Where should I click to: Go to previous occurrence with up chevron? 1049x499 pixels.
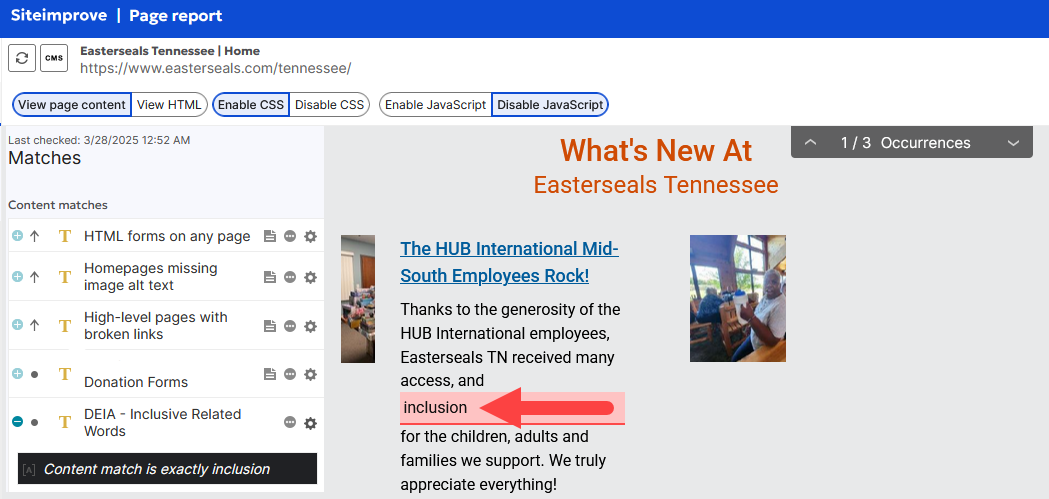(810, 143)
